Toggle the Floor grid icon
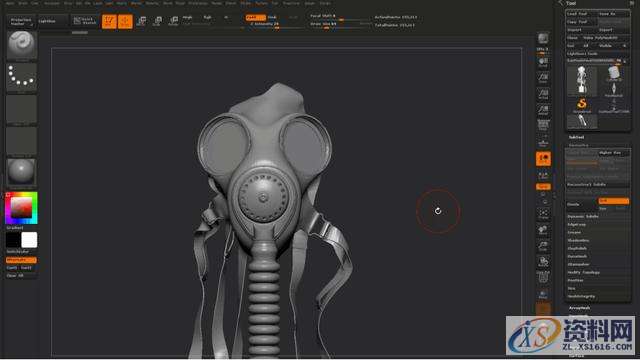Viewport: 640px width, 360px height. point(543,142)
